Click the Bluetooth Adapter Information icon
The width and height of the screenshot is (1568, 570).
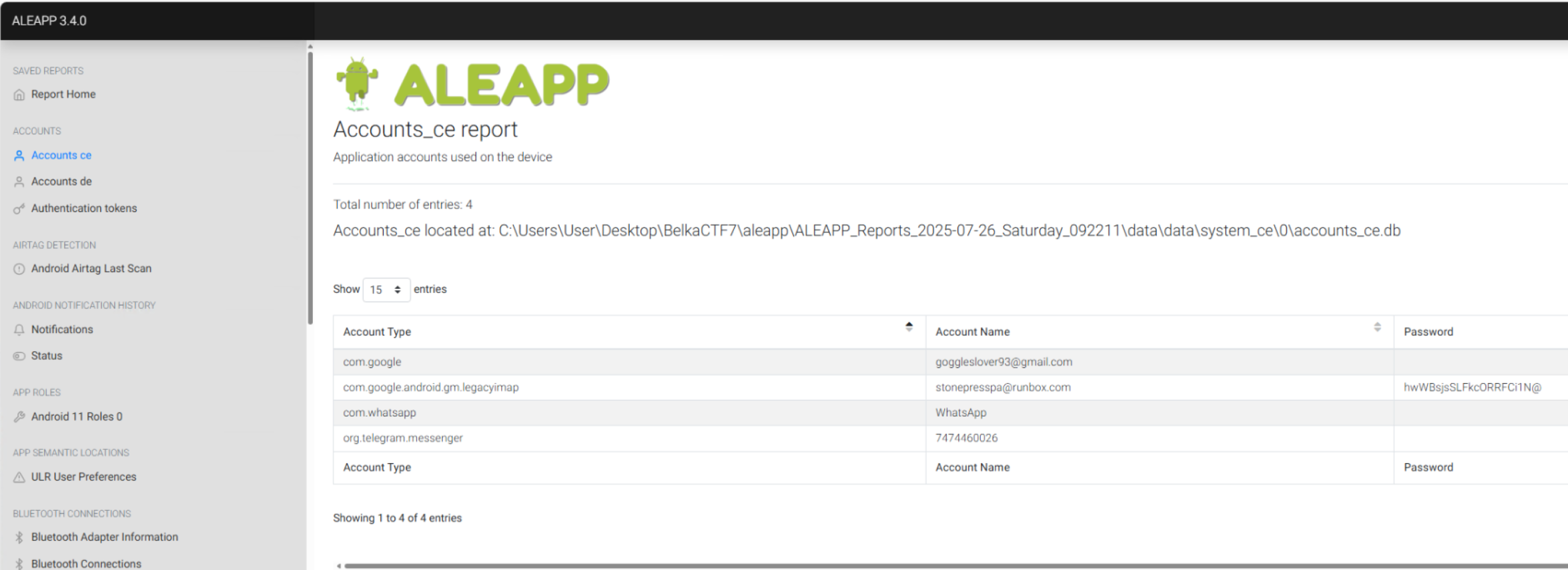[x=19, y=537]
